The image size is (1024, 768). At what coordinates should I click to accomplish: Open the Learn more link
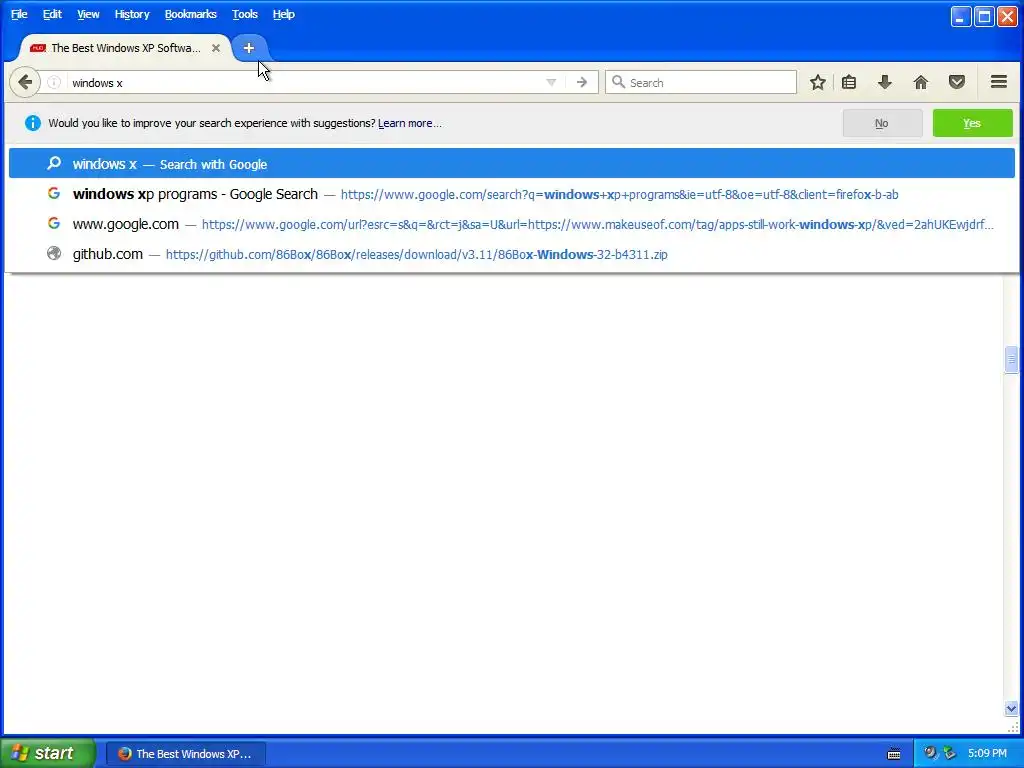pyautogui.click(x=409, y=123)
